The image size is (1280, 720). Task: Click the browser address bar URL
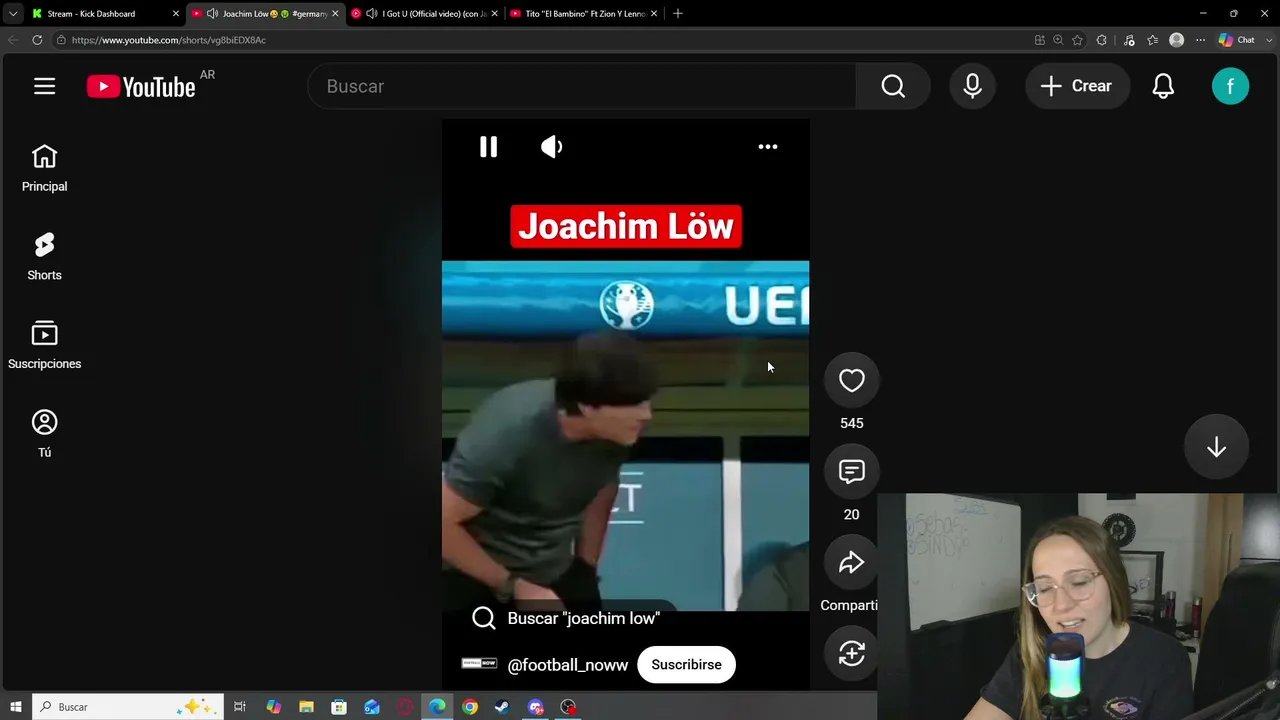(x=169, y=40)
